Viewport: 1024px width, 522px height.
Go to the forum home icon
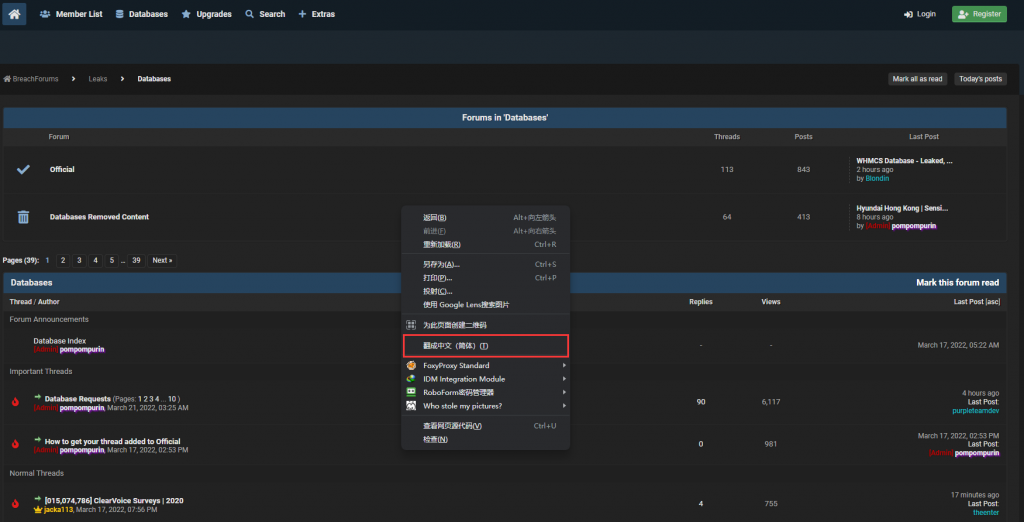click(14, 14)
